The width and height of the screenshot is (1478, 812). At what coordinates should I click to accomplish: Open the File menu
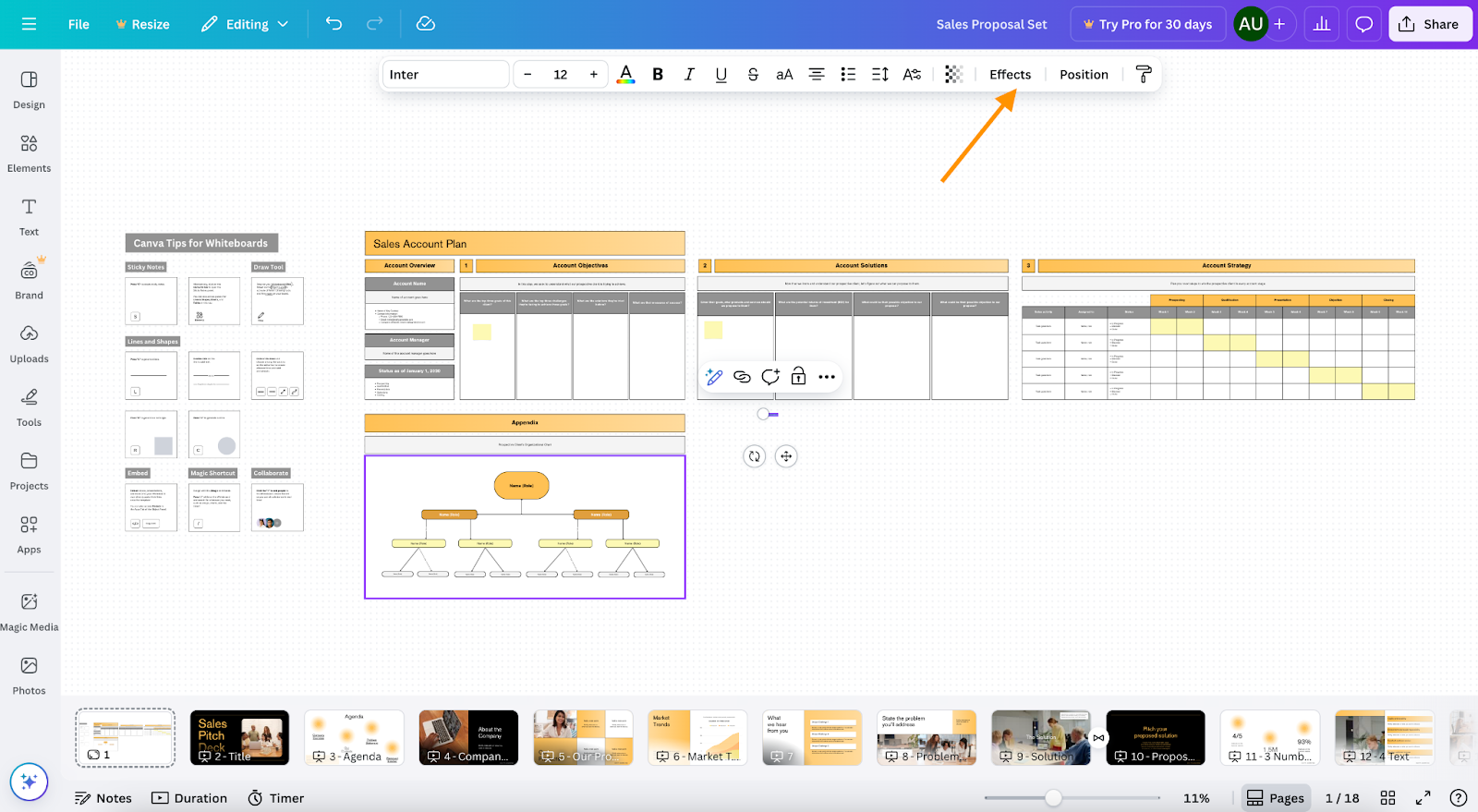click(x=79, y=24)
